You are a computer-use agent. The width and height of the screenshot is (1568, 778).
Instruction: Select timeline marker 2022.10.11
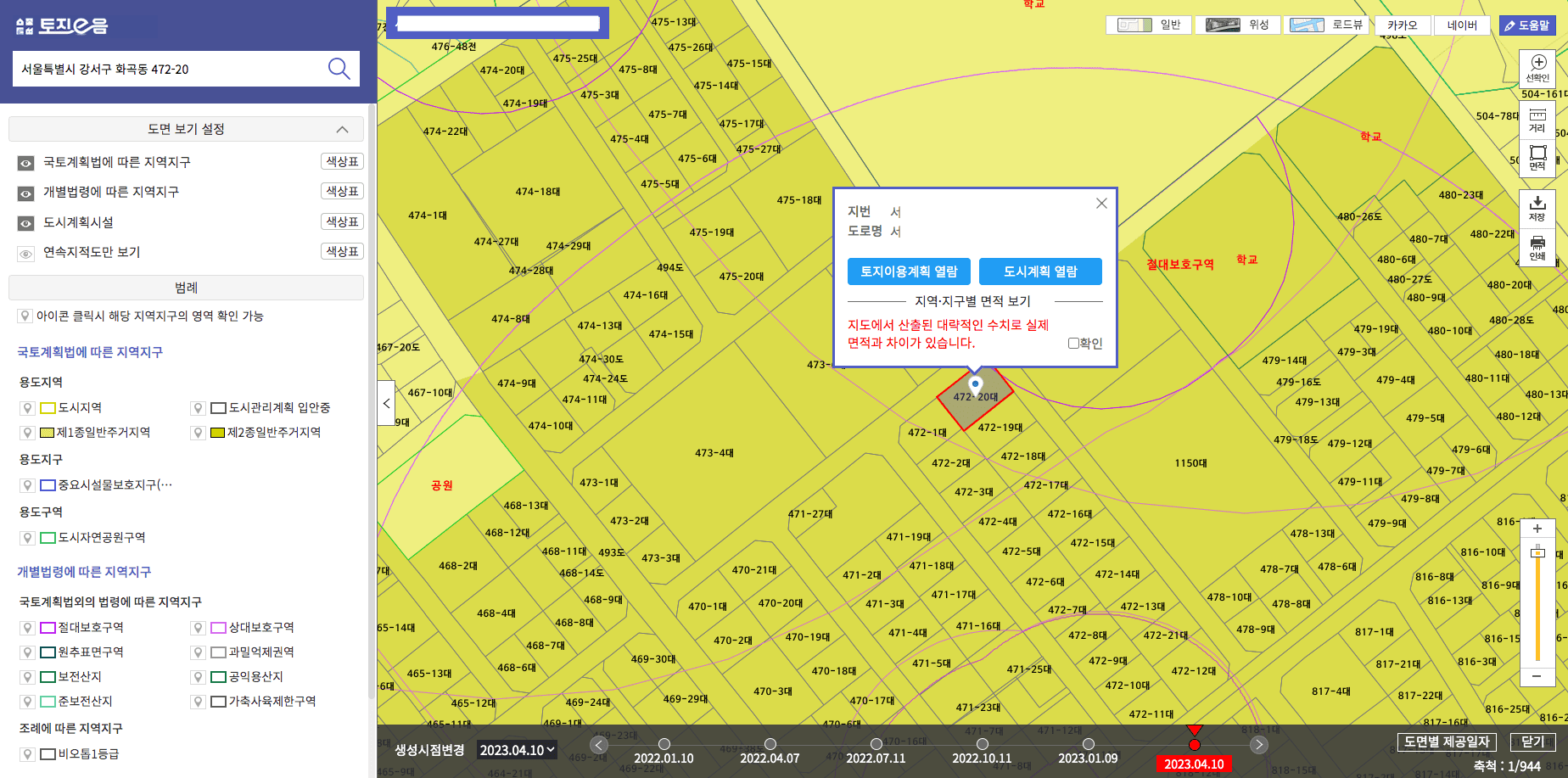click(x=983, y=744)
